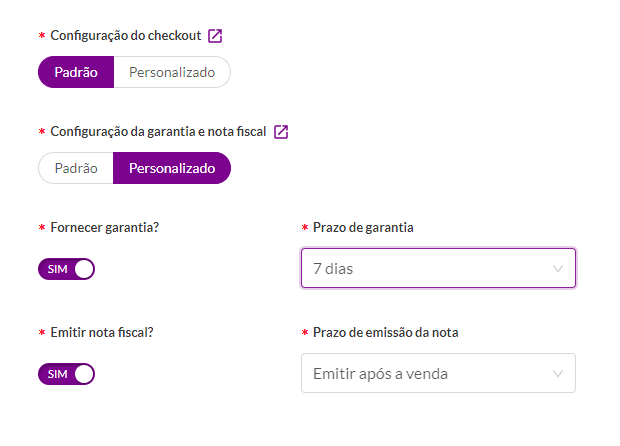Click the Configuração do checkout label
620x446 pixels.
click(126, 36)
